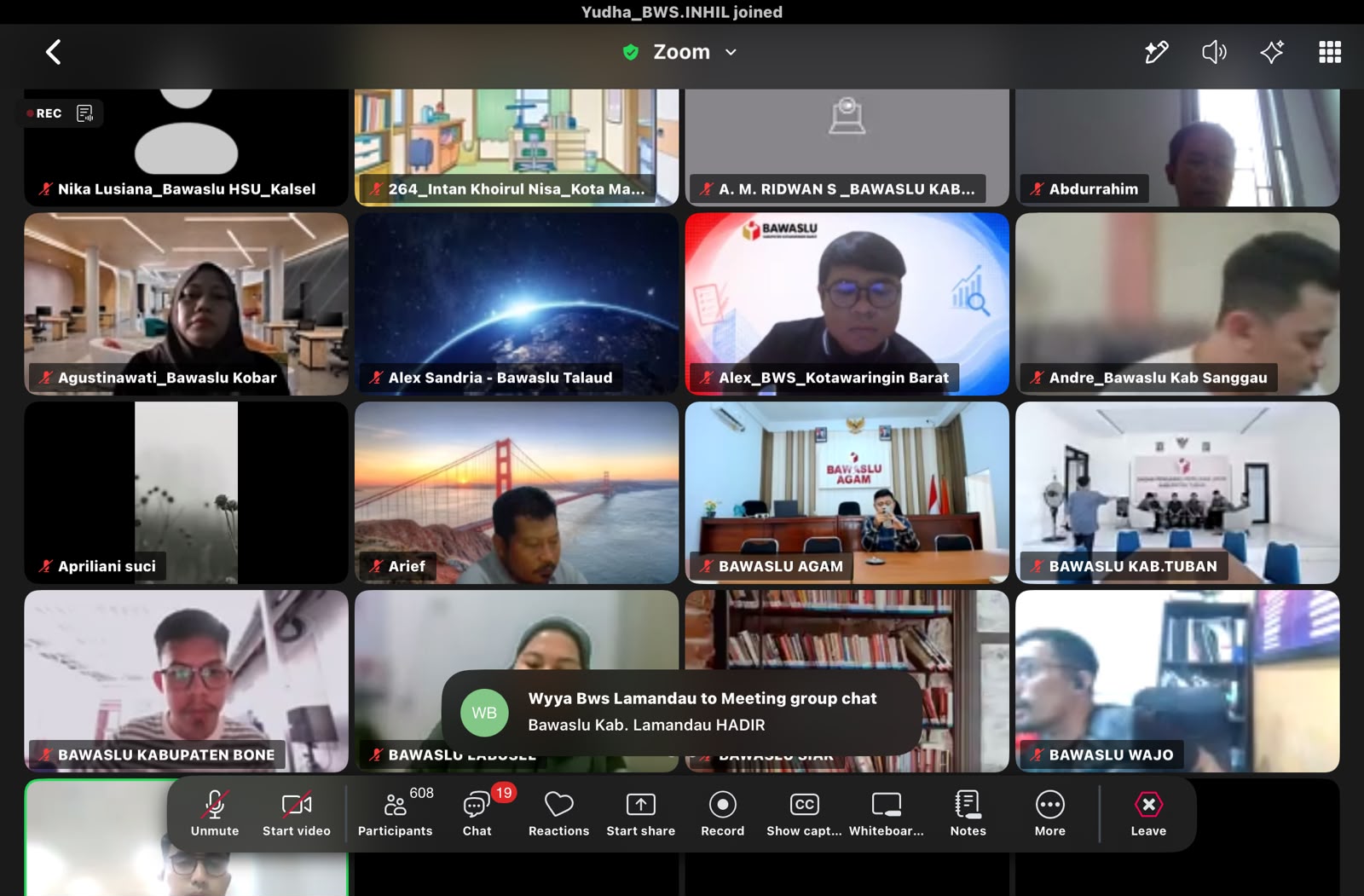Select the BAWASLU AGAM video tile
This screenshot has width=1364, height=896.
click(x=847, y=492)
